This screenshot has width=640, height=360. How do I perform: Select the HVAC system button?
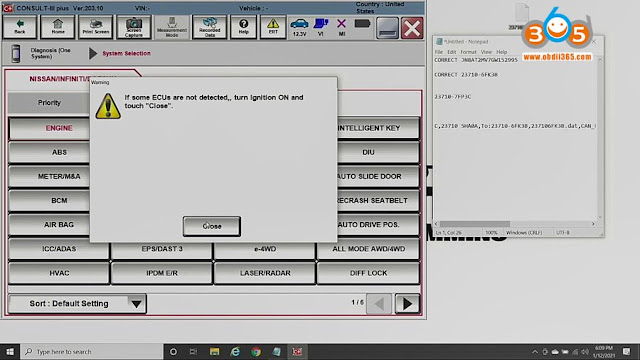pyautogui.click(x=59, y=273)
